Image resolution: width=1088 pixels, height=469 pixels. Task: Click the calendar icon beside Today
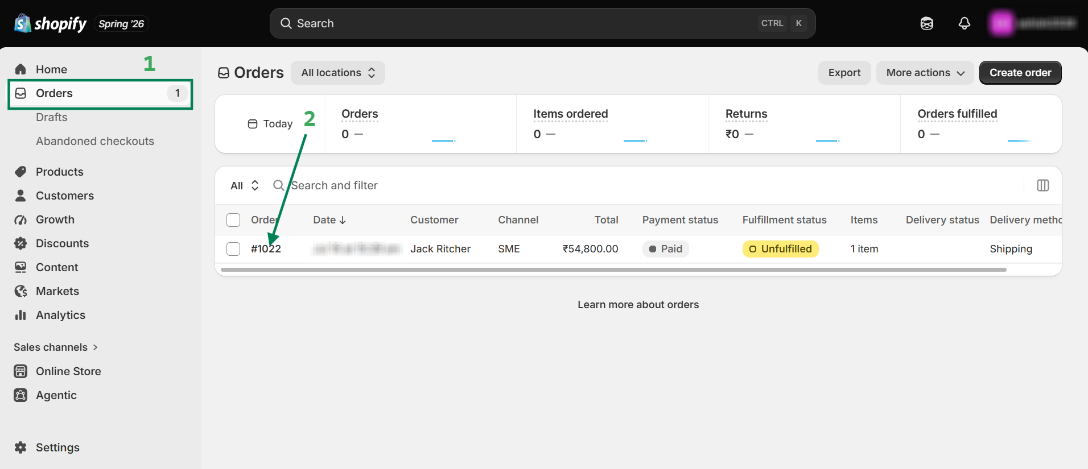click(x=253, y=124)
